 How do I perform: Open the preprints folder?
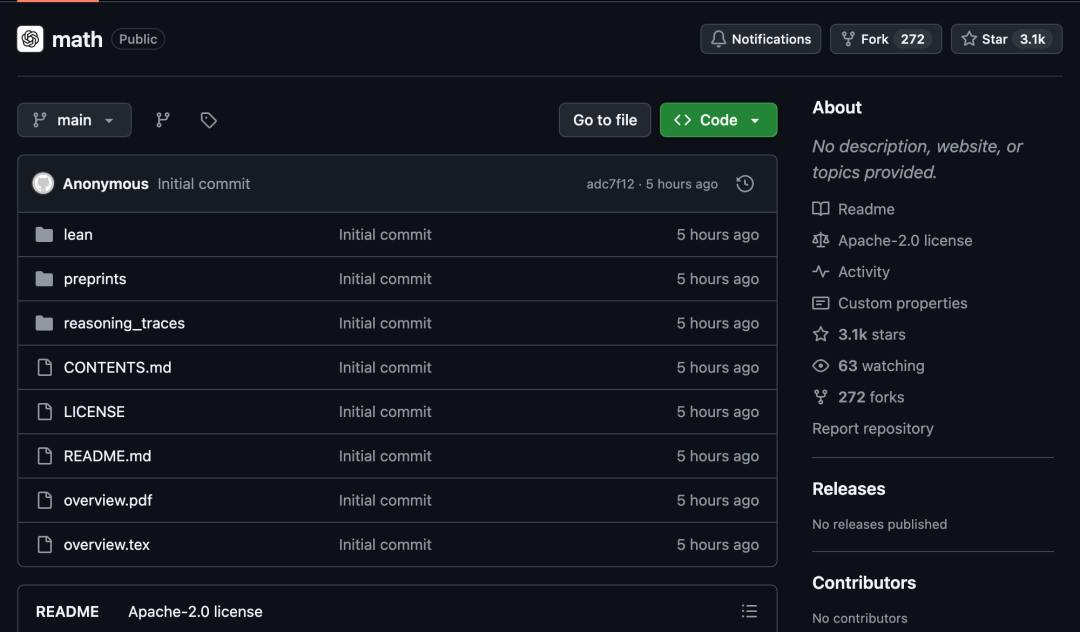95,279
